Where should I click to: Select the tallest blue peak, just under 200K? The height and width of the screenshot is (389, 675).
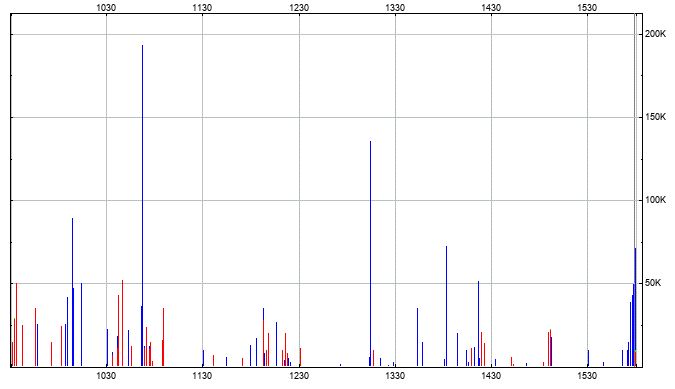142,206
